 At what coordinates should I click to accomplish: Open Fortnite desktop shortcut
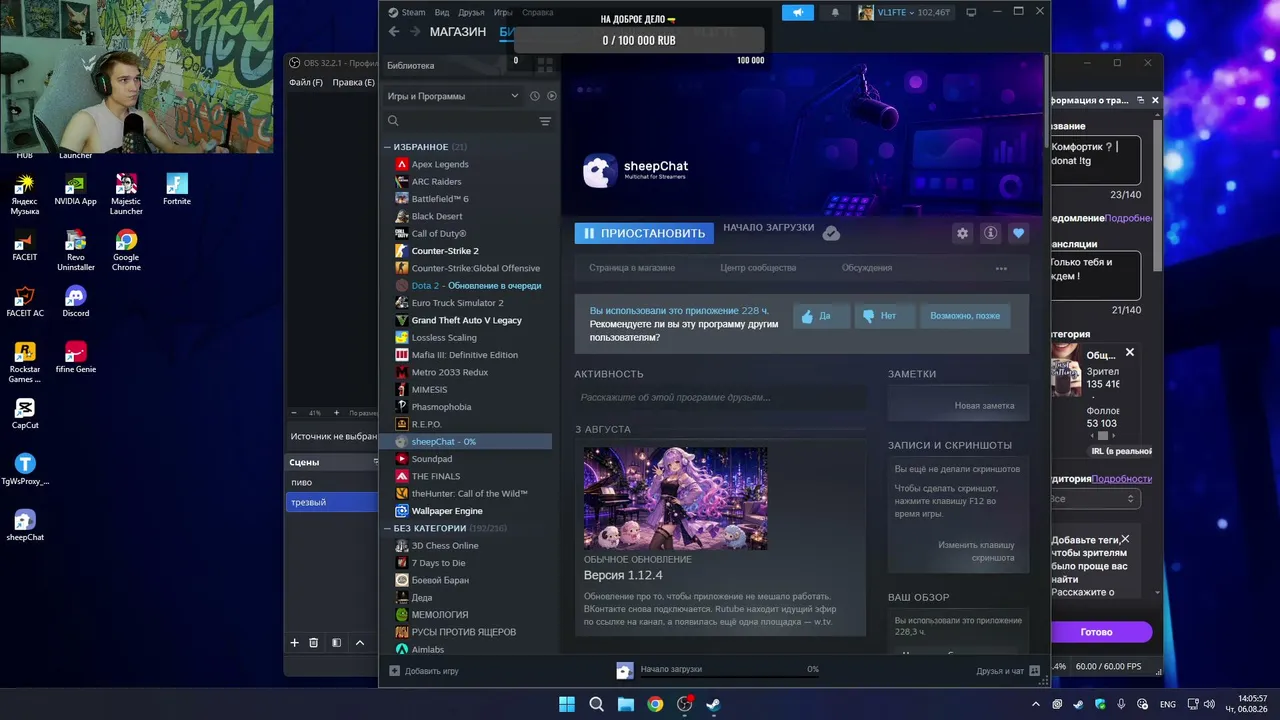177,189
